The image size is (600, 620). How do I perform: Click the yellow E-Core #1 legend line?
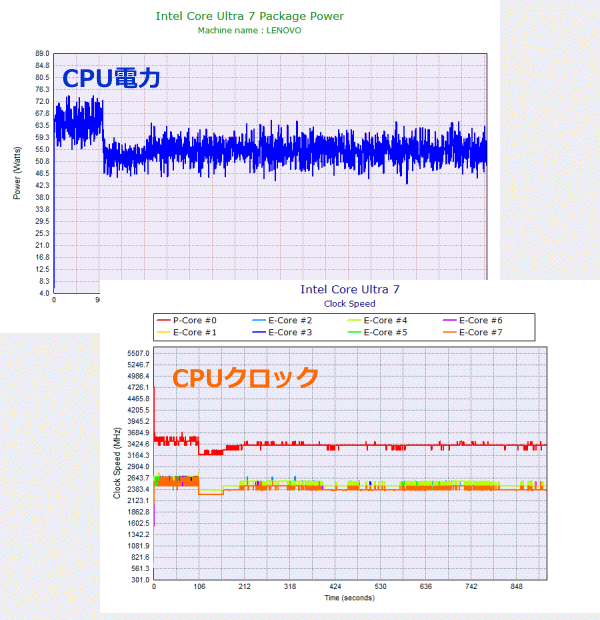click(164, 332)
